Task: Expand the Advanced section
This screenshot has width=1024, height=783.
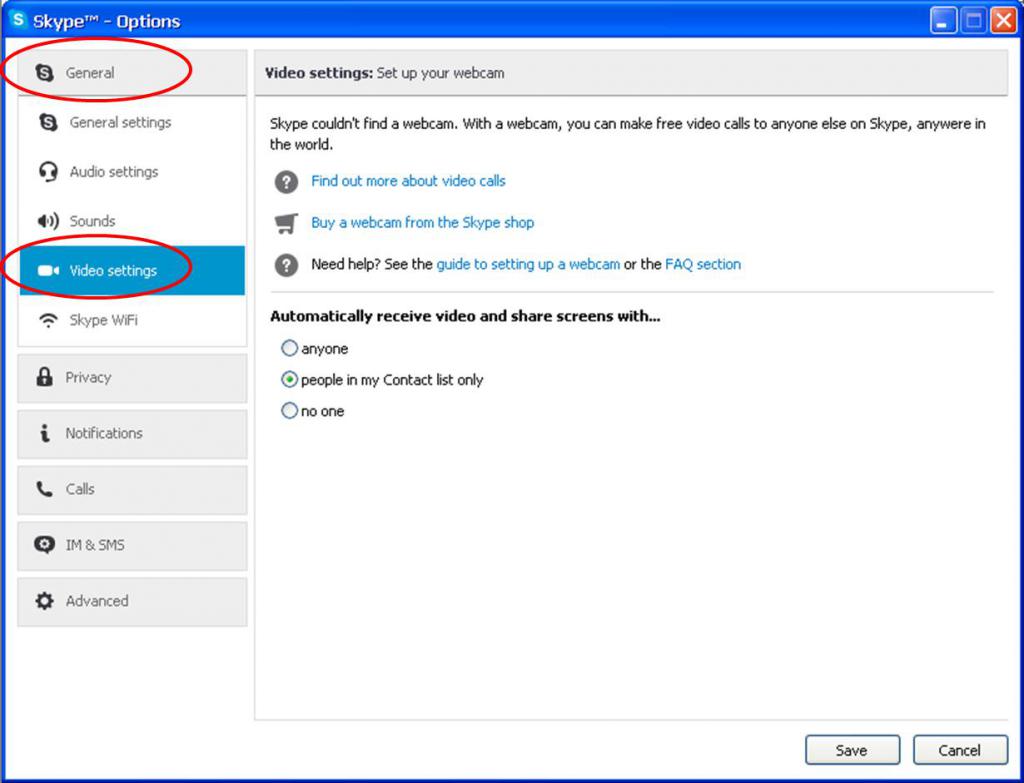Action: tap(132, 601)
